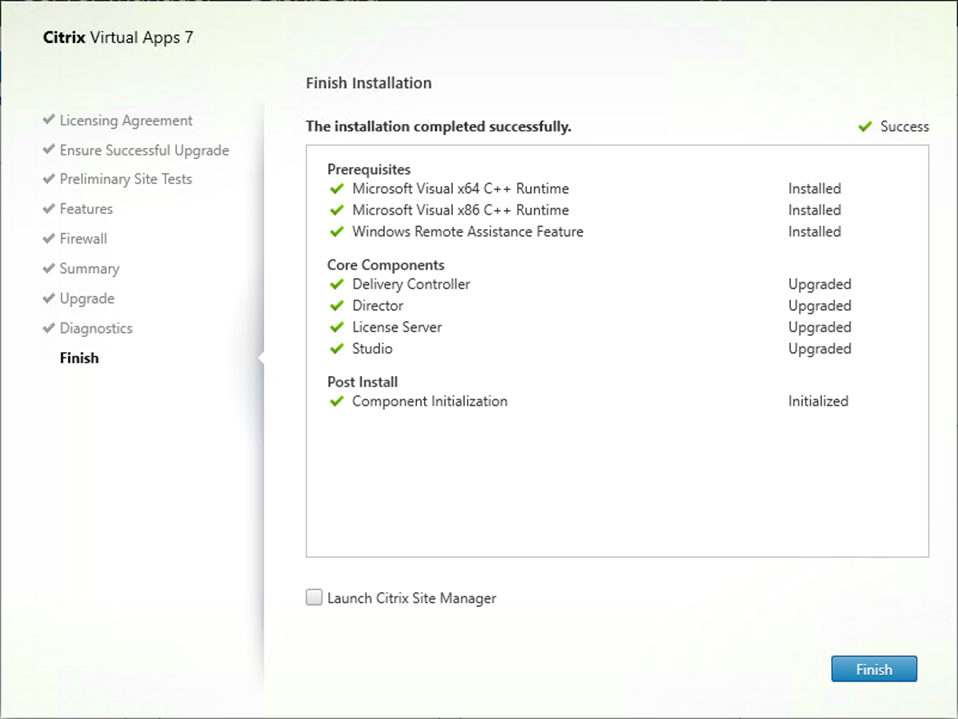The height and width of the screenshot is (719, 958).
Task: Click 'Upgraded' status for Delivery Controller
Action: [x=820, y=285]
